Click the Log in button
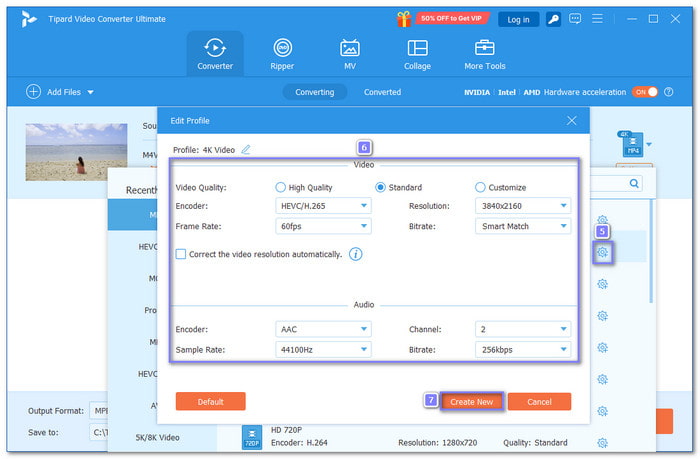 click(518, 20)
